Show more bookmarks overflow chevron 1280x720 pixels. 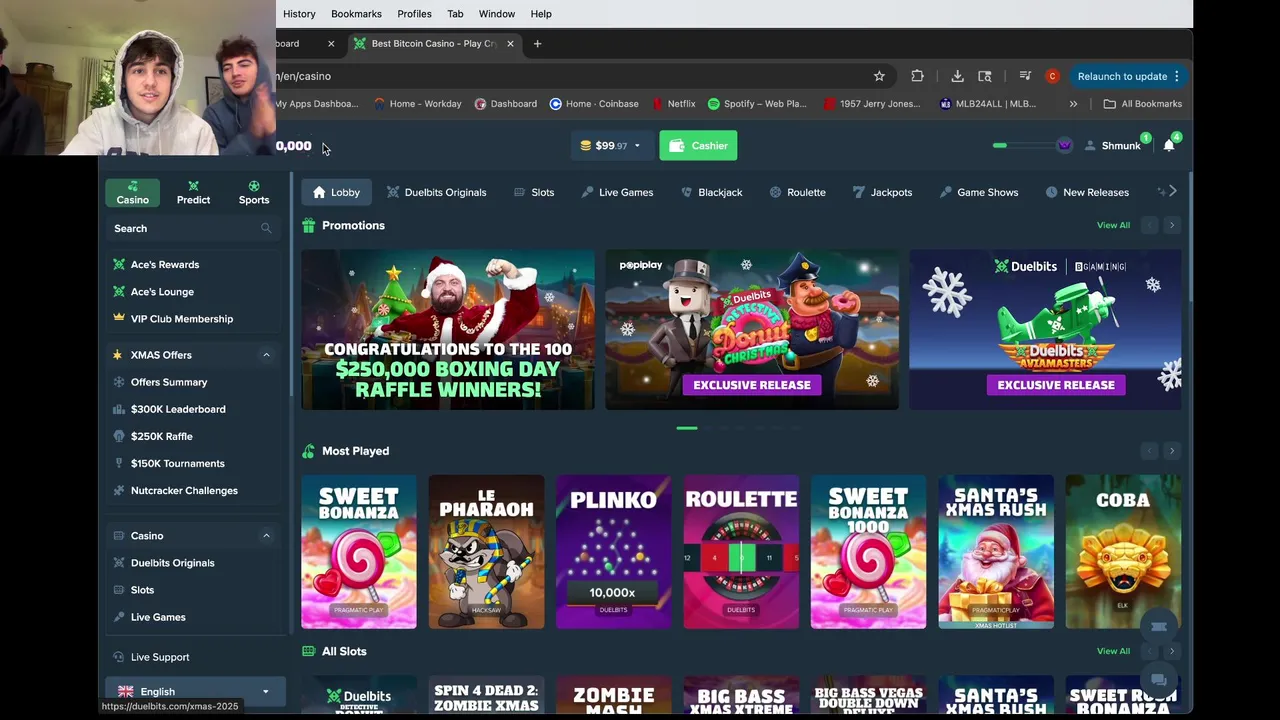[x=1073, y=103]
